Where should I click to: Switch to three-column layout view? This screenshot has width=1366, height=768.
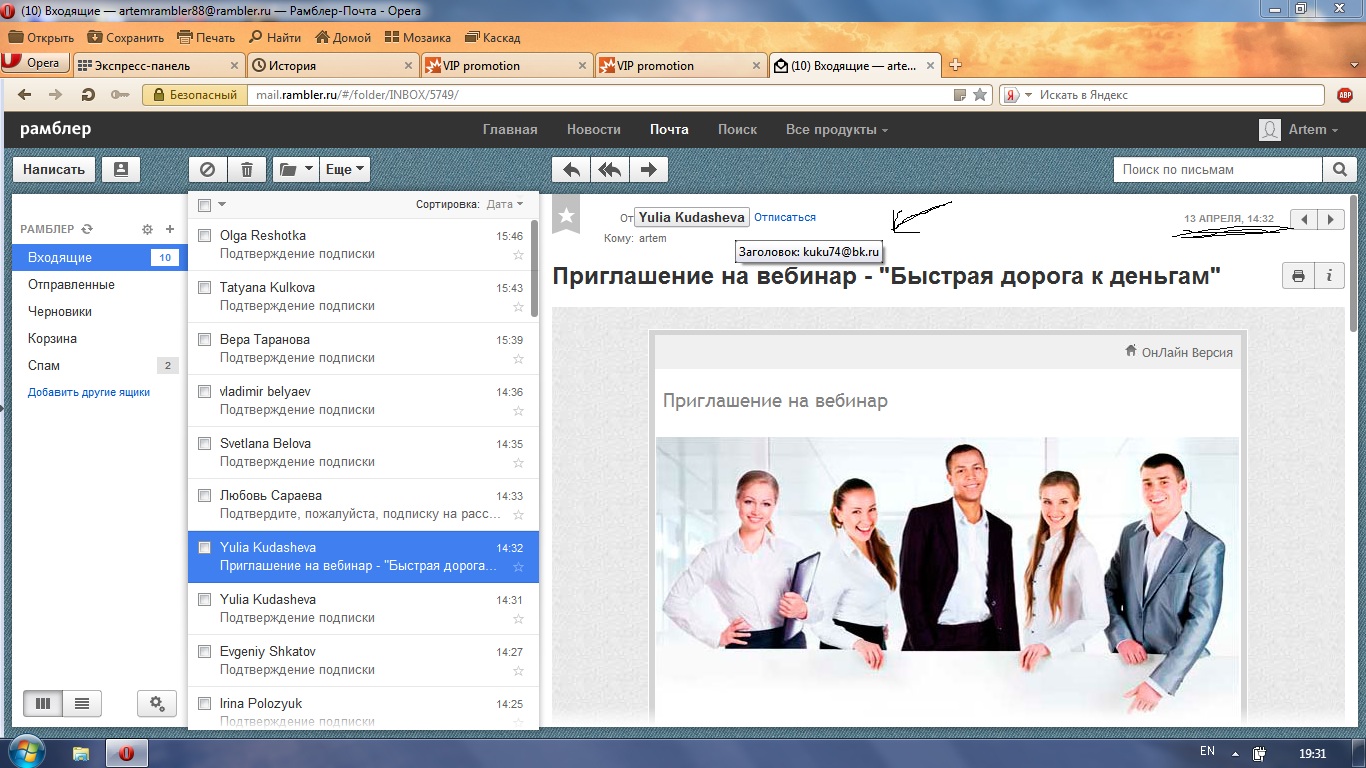coord(43,703)
